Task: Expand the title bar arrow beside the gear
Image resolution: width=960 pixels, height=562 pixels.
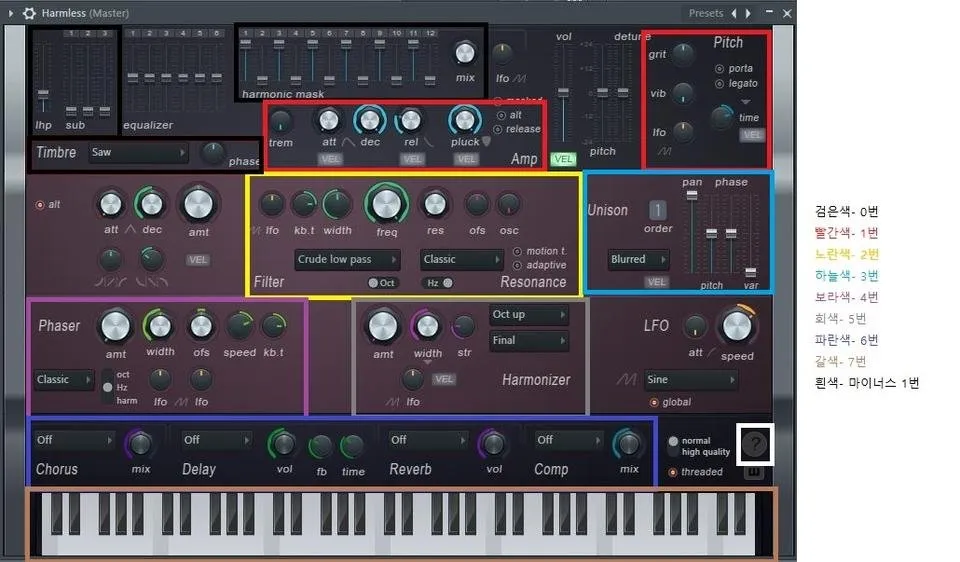Action: 10,13
